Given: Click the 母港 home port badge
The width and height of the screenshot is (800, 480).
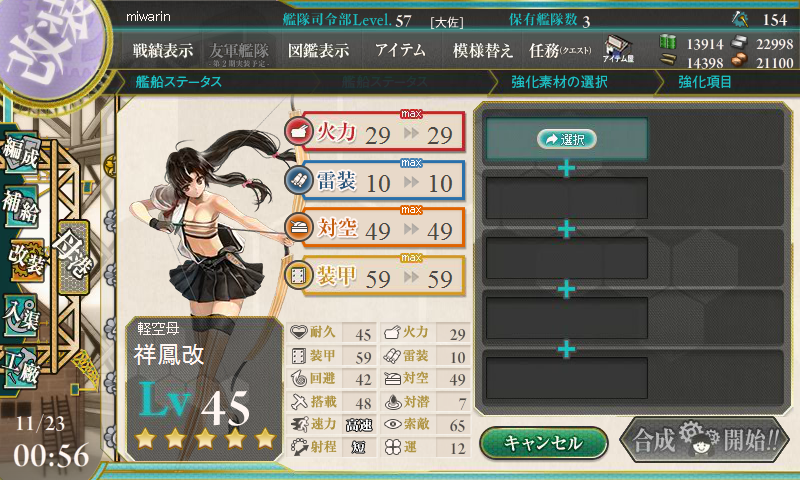Looking at the screenshot, I should click(74, 256).
